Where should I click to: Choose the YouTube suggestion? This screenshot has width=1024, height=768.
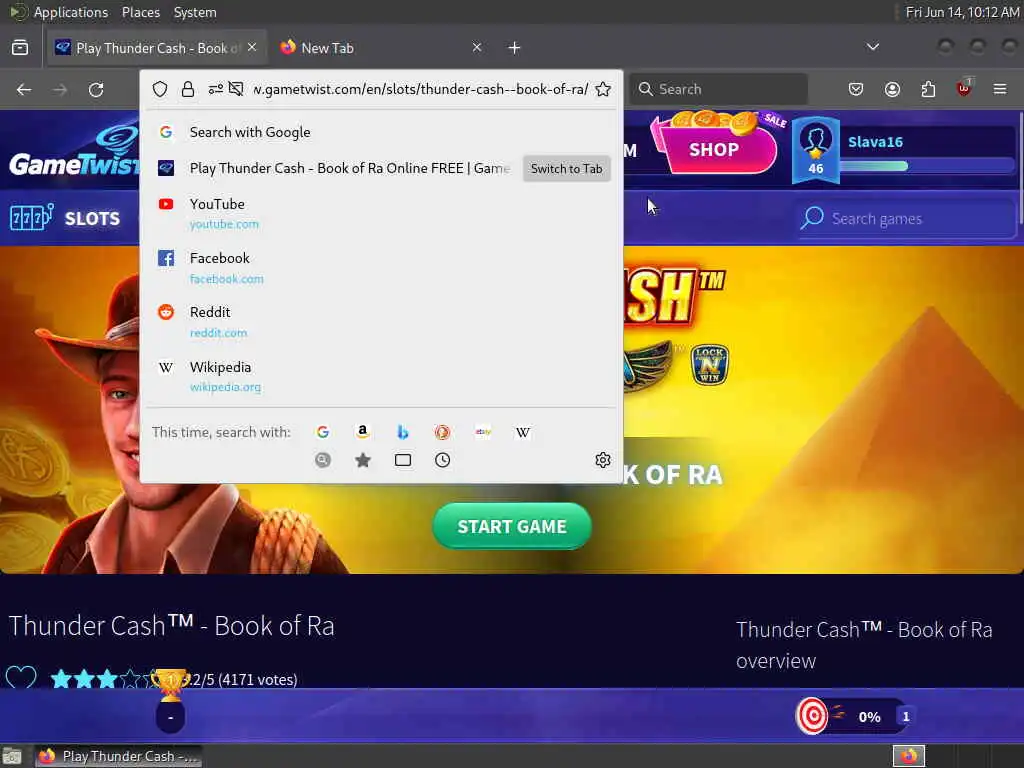pos(381,214)
